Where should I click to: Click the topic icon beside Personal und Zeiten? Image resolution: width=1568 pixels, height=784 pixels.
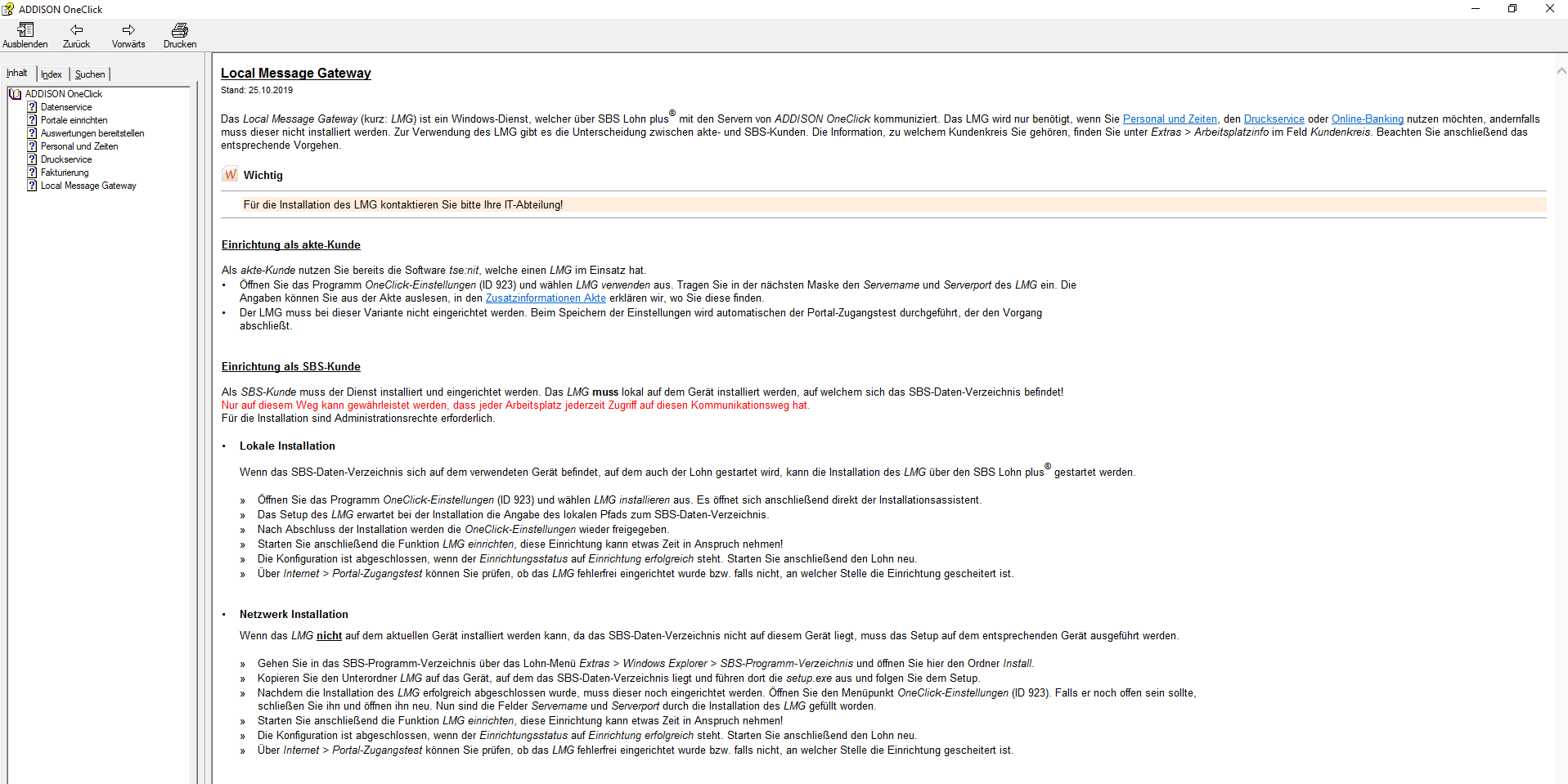pos(32,146)
